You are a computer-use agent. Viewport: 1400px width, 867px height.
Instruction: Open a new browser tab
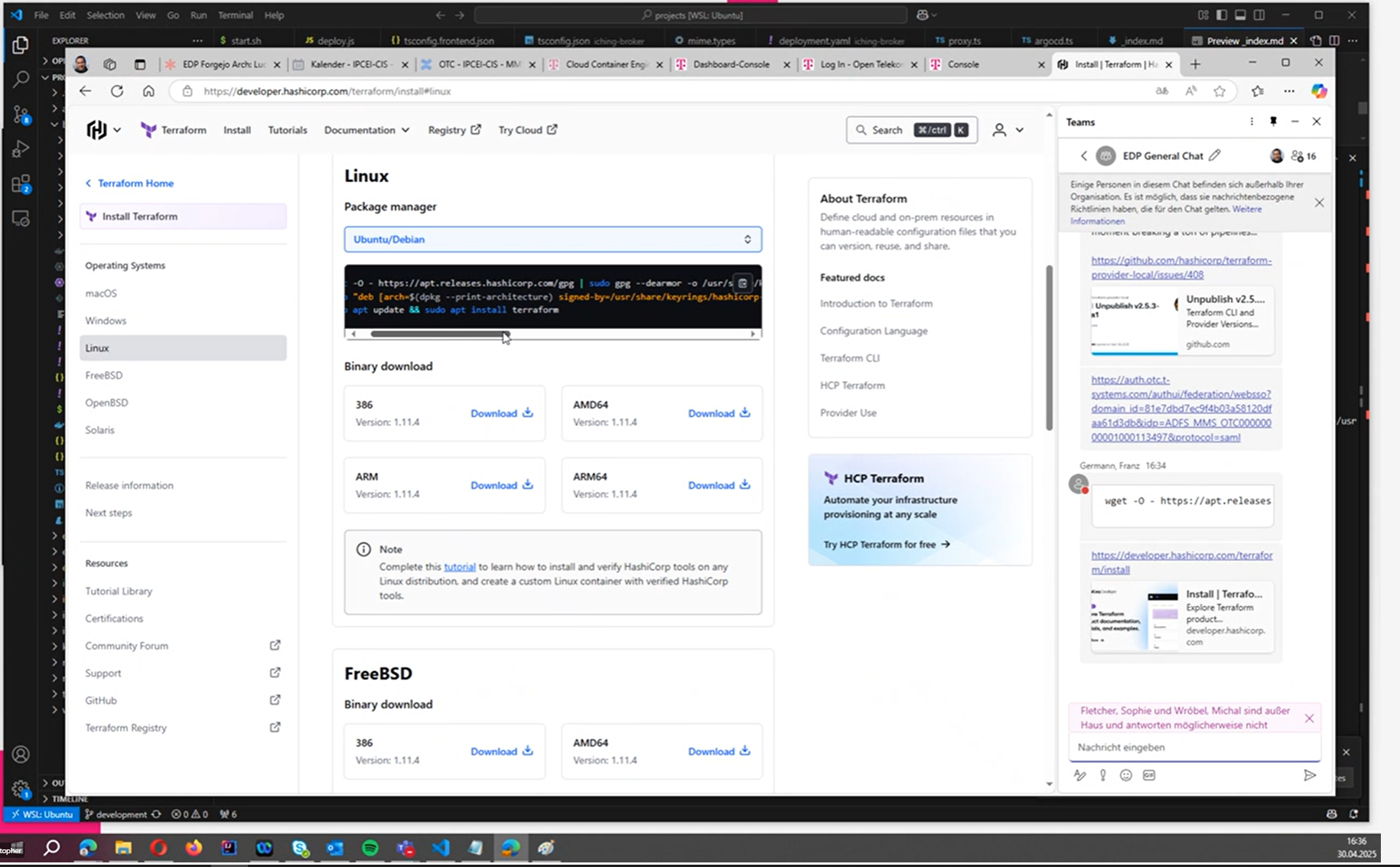point(1195,64)
